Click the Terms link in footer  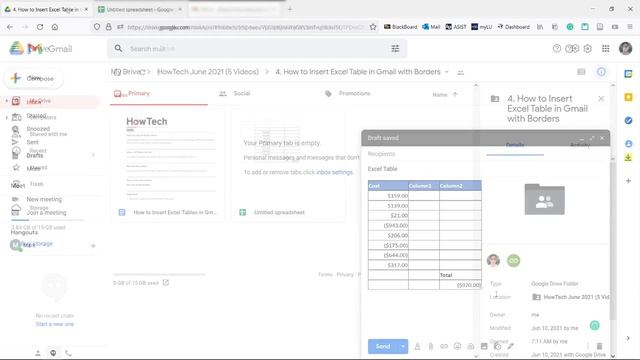[x=325, y=274]
